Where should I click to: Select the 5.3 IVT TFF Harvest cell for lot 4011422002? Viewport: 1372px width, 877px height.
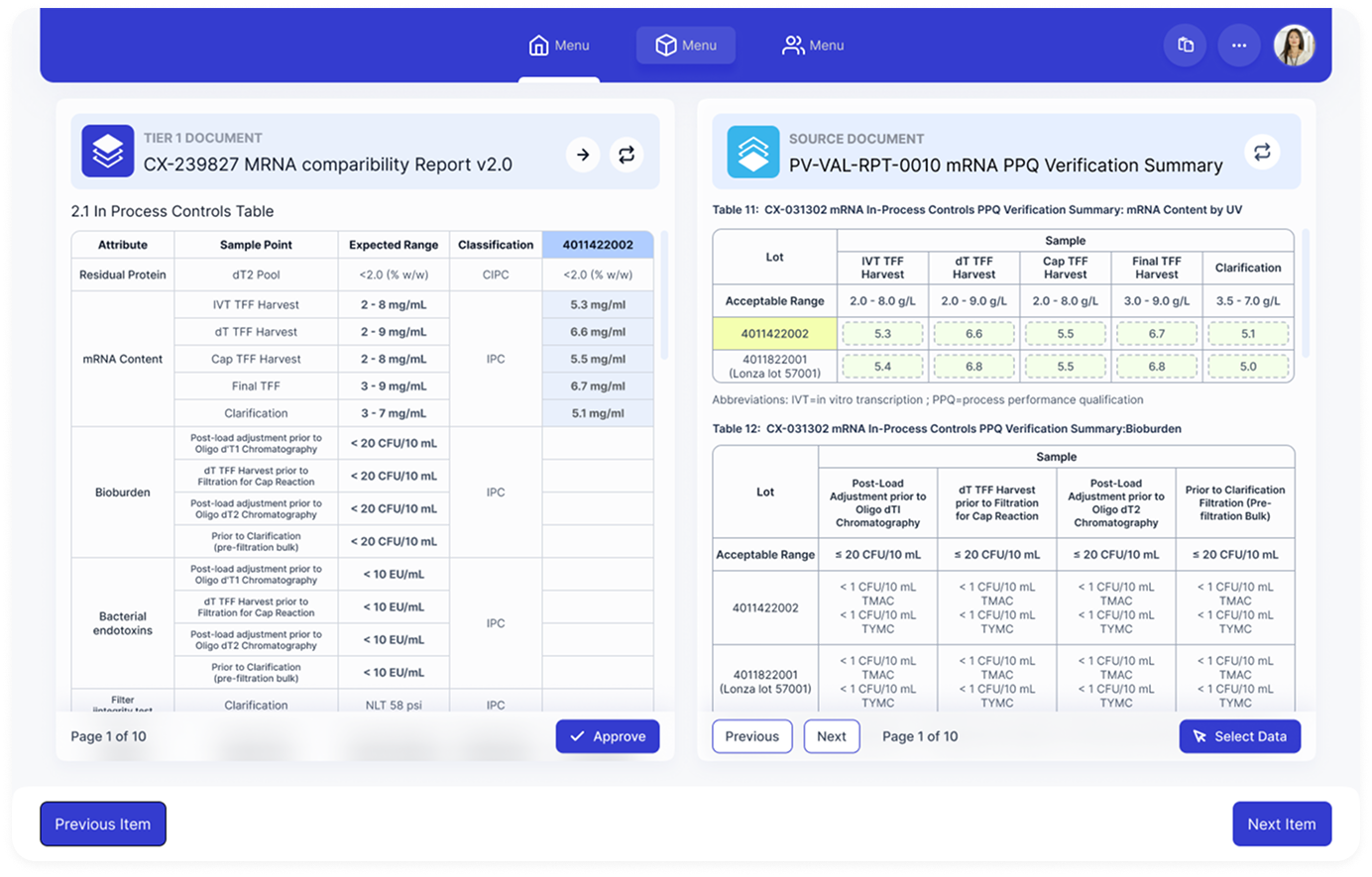[x=882, y=333]
